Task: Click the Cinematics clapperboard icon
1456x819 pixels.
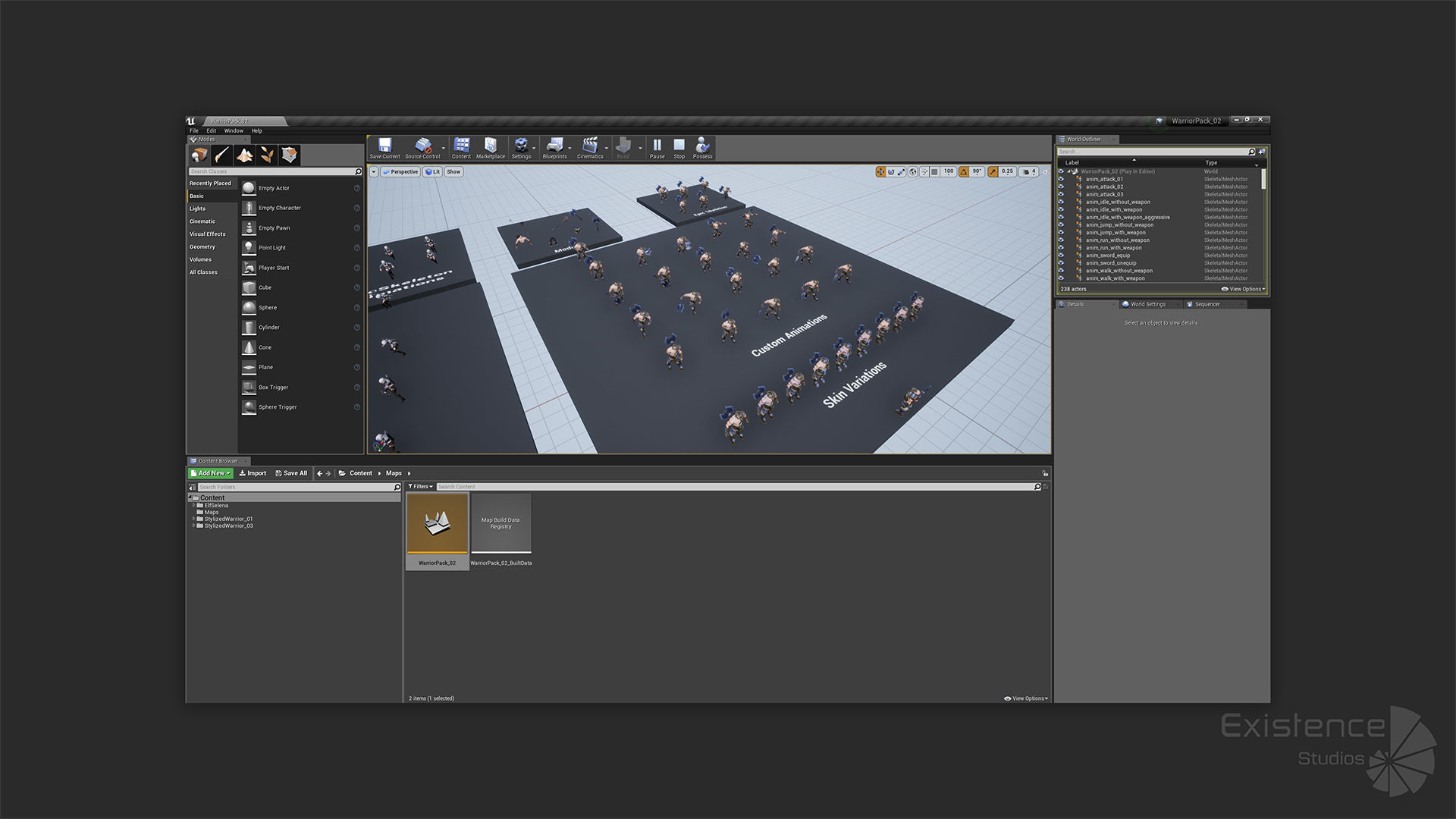Action: [589, 146]
